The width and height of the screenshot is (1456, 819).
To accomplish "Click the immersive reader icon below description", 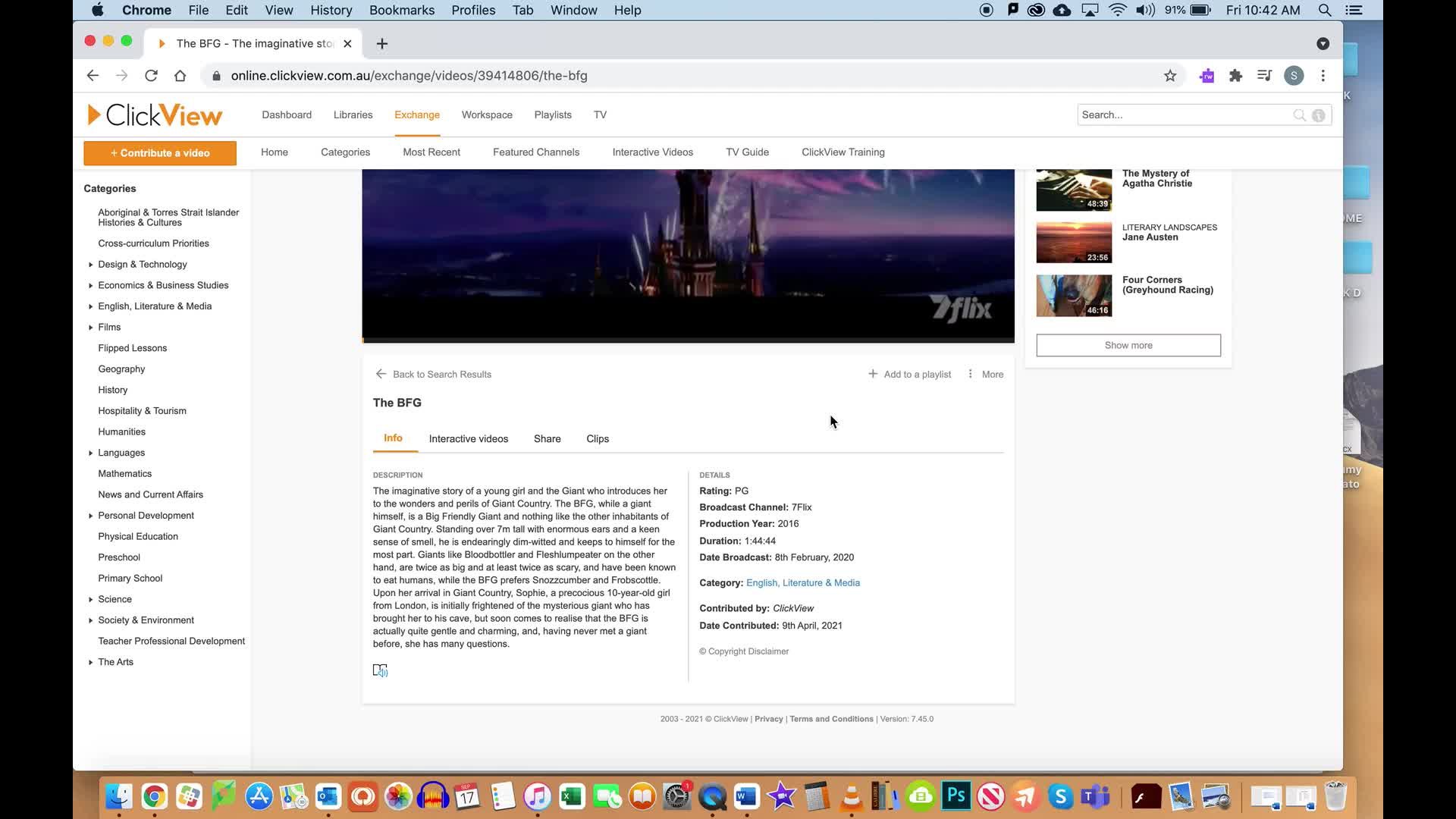I will pyautogui.click(x=380, y=670).
